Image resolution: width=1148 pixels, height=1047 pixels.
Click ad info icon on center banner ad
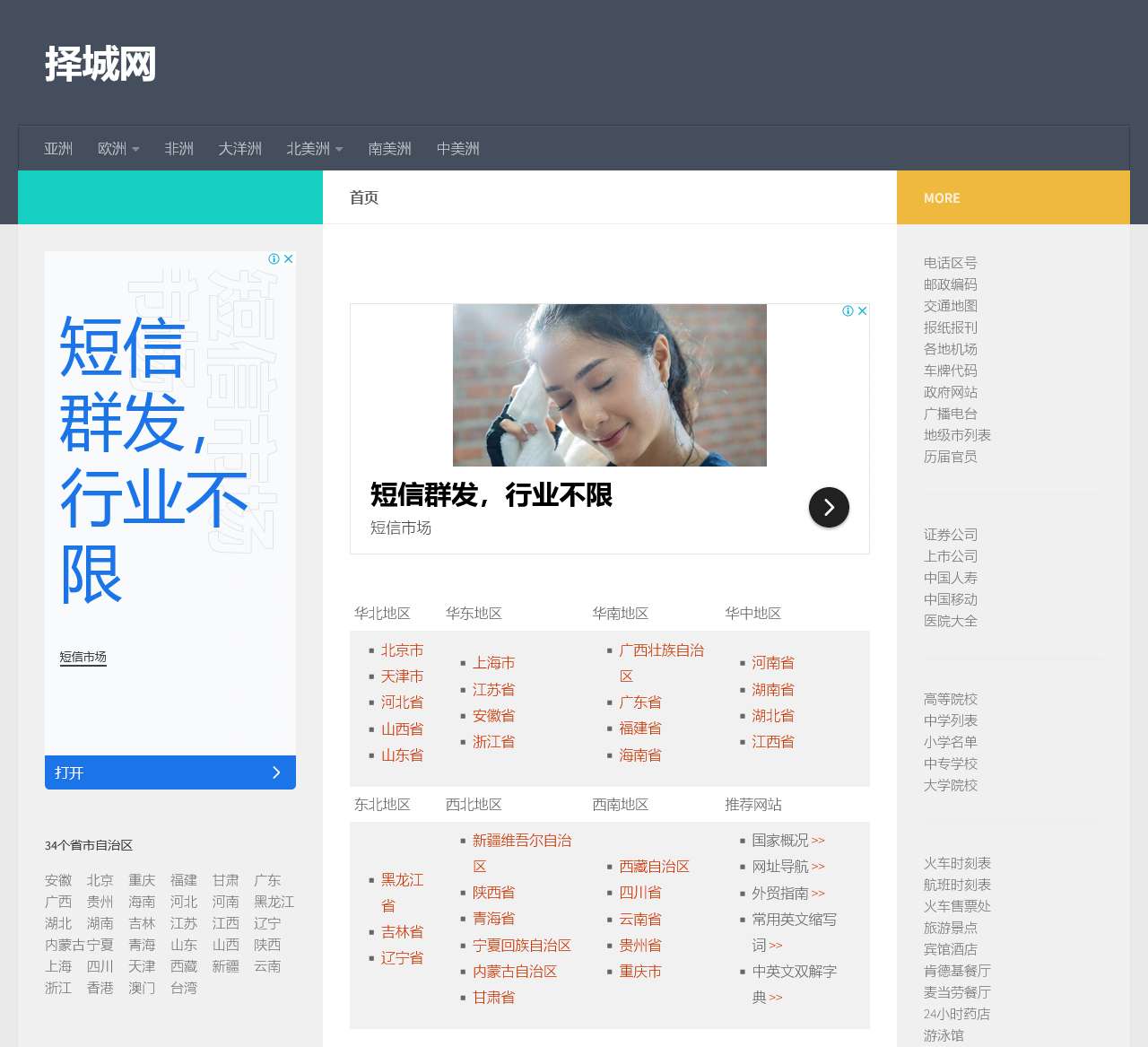[x=848, y=310]
